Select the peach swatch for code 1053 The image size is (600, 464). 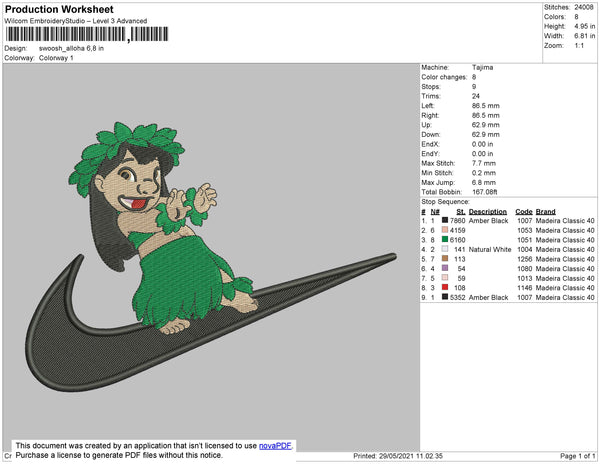(445, 230)
